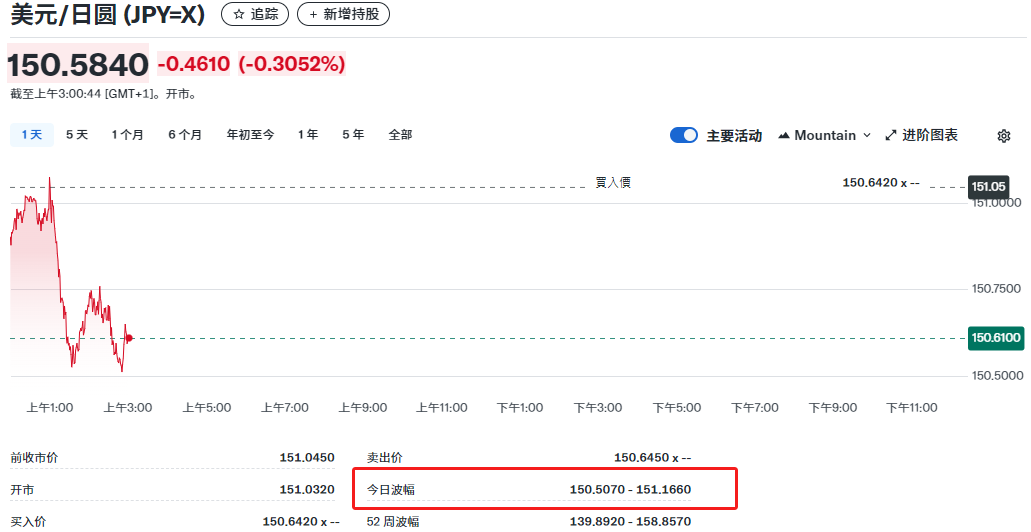Select the 1天 time range tab
1031x532 pixels.
click(x=32, y=135)
